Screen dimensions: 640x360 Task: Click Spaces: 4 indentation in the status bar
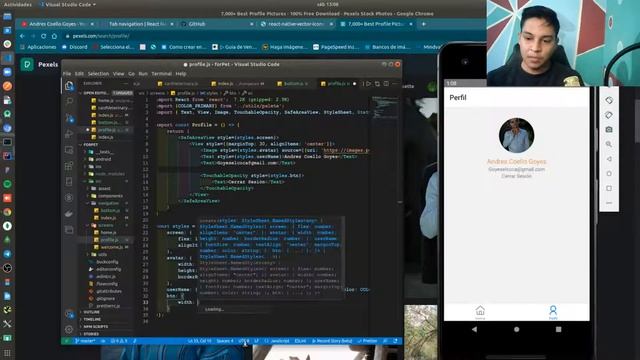225,341
